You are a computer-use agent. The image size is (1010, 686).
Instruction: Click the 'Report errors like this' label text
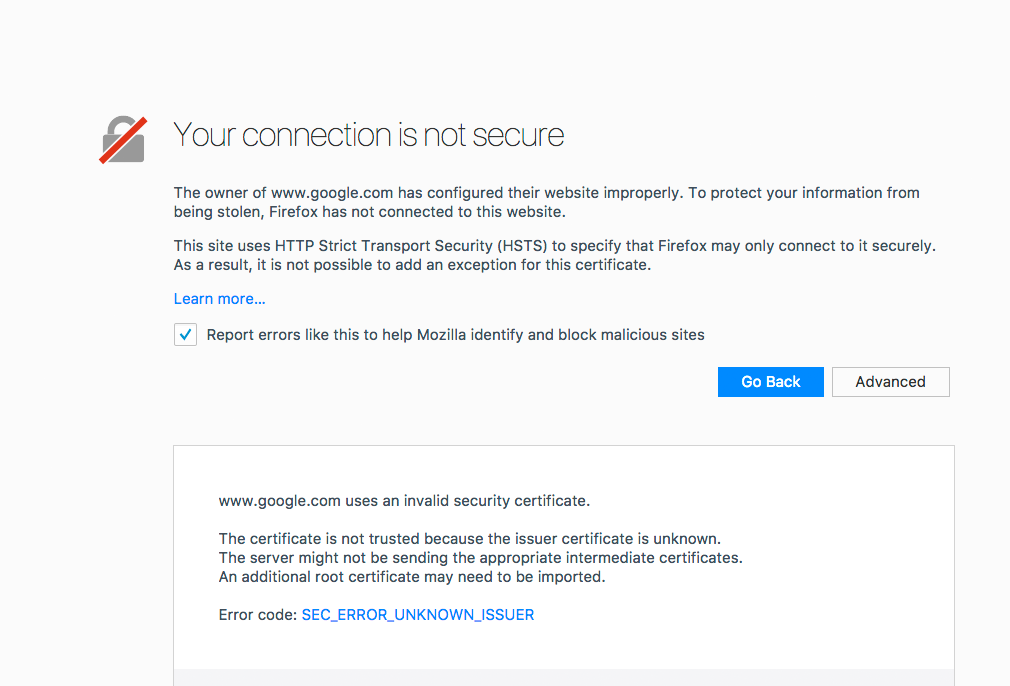[455, 335]
